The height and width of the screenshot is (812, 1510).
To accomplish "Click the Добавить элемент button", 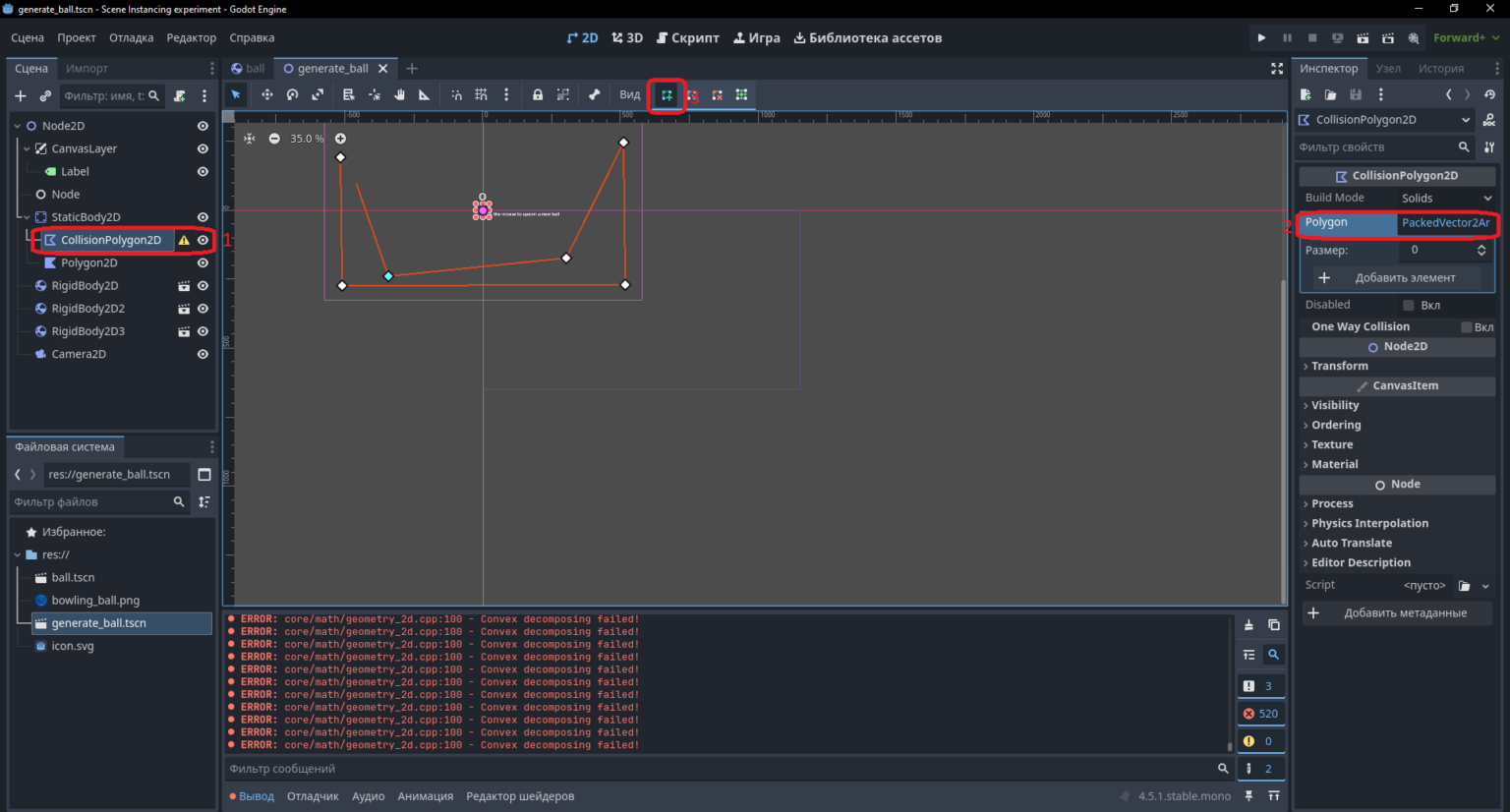I will pos(1397,278).
